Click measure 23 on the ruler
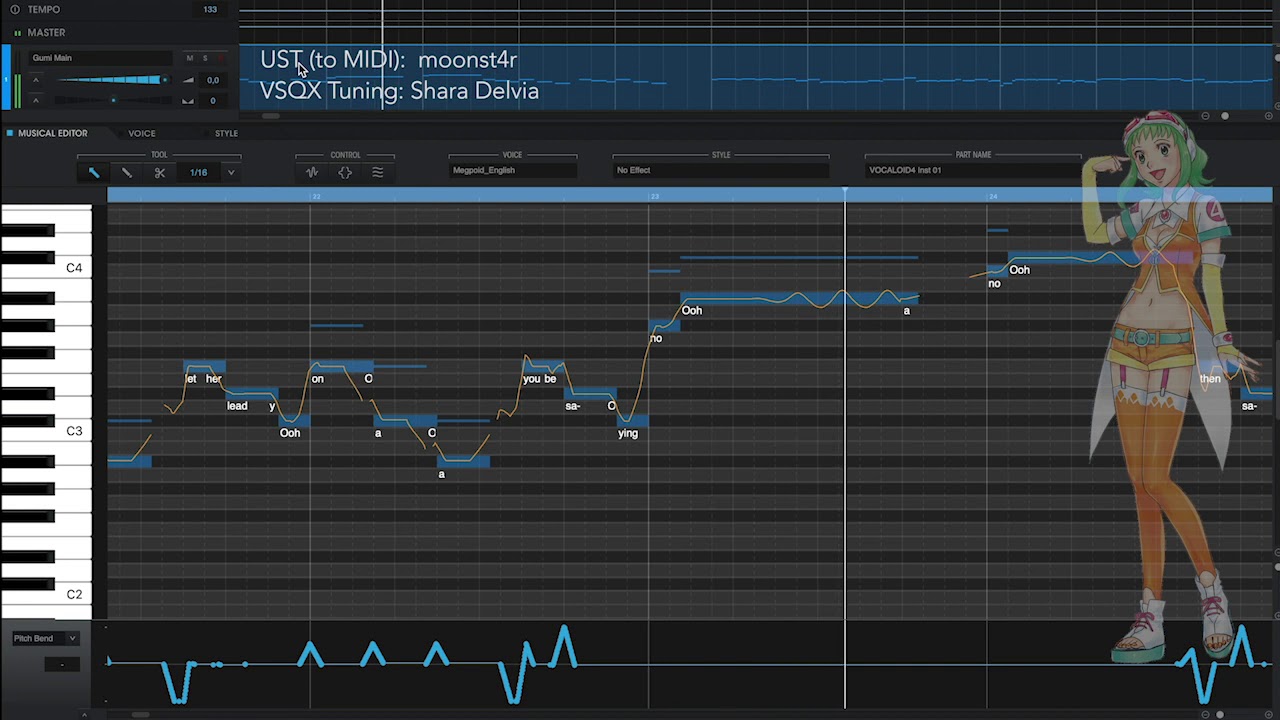 (655, 196)
